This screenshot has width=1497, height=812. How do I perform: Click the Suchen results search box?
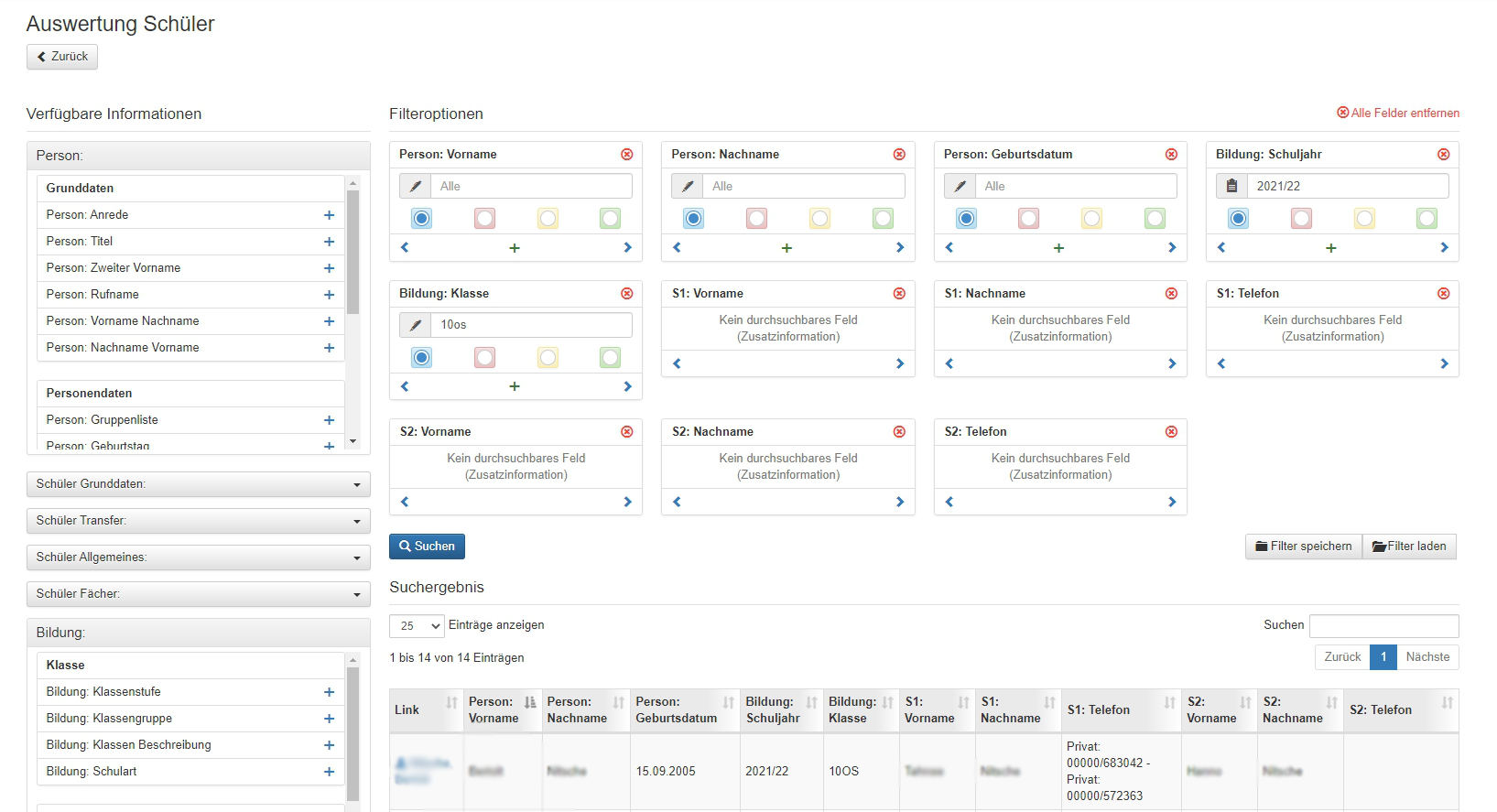point(1383,626)
